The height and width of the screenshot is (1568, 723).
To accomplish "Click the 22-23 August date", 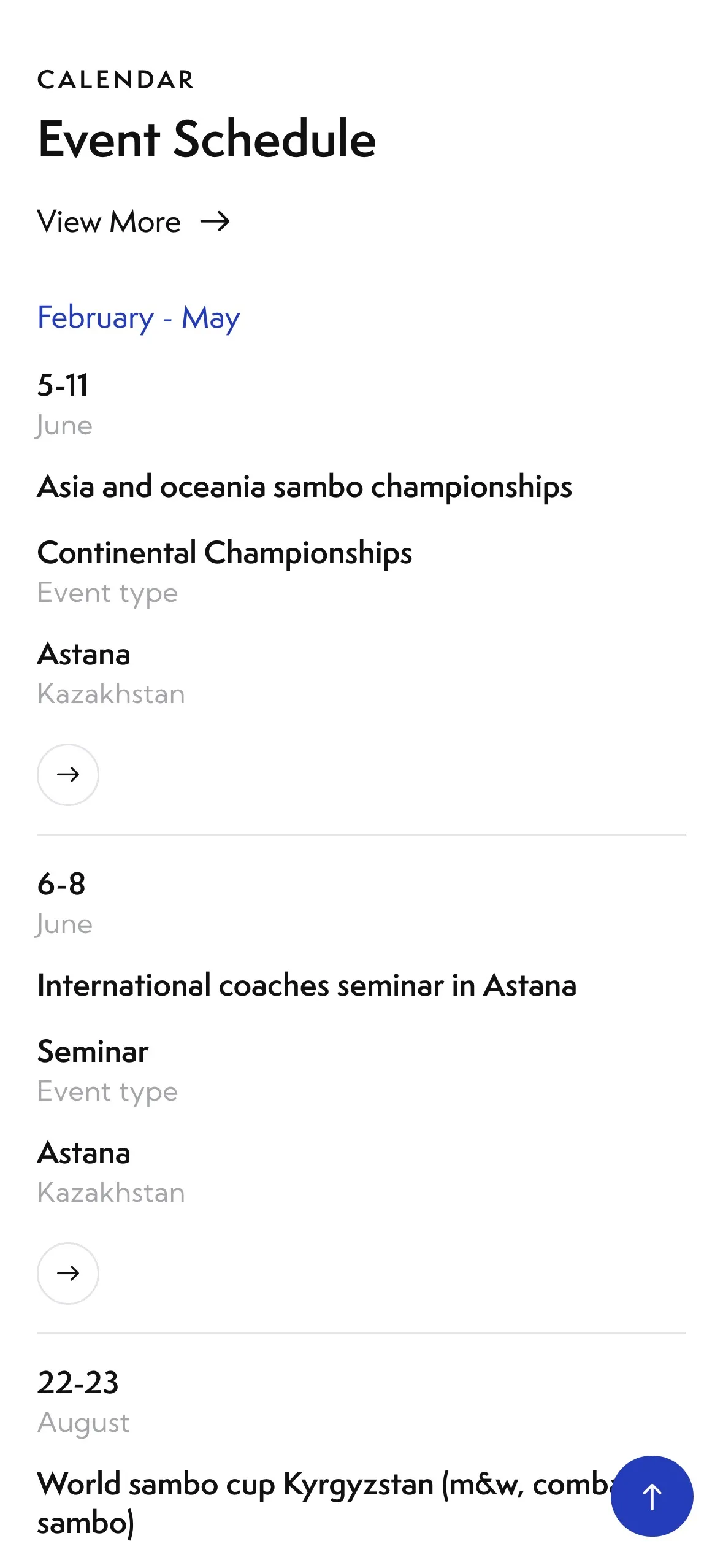I will [83, 1402].
